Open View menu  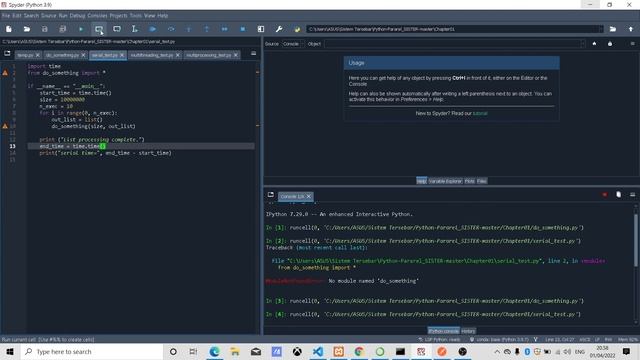tap(150, 16)
